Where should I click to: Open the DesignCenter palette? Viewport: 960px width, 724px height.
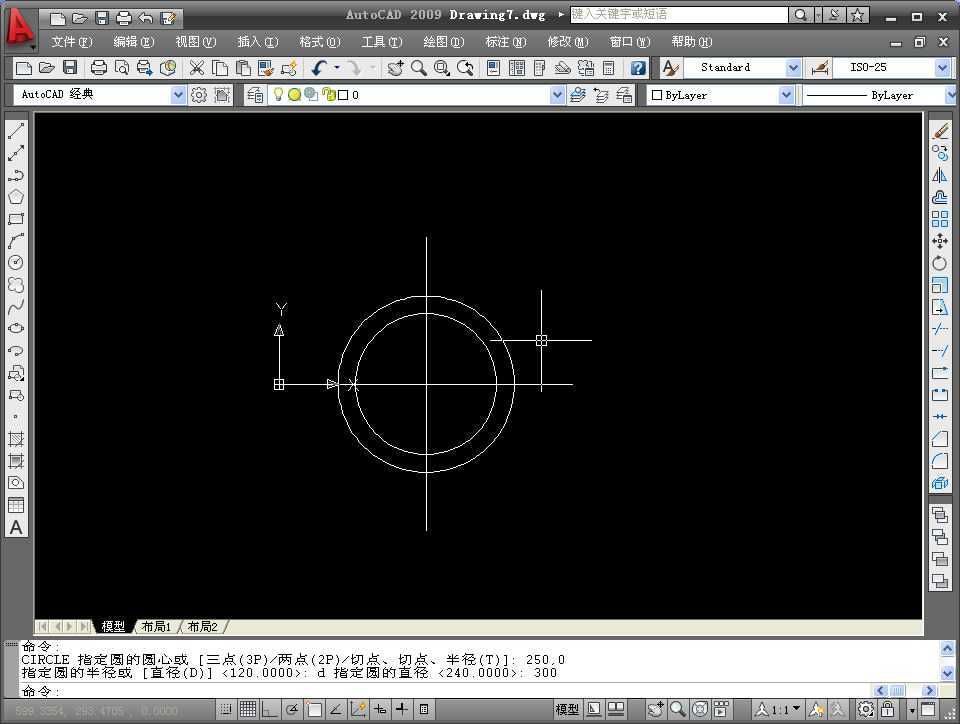[x=517, y=67]
